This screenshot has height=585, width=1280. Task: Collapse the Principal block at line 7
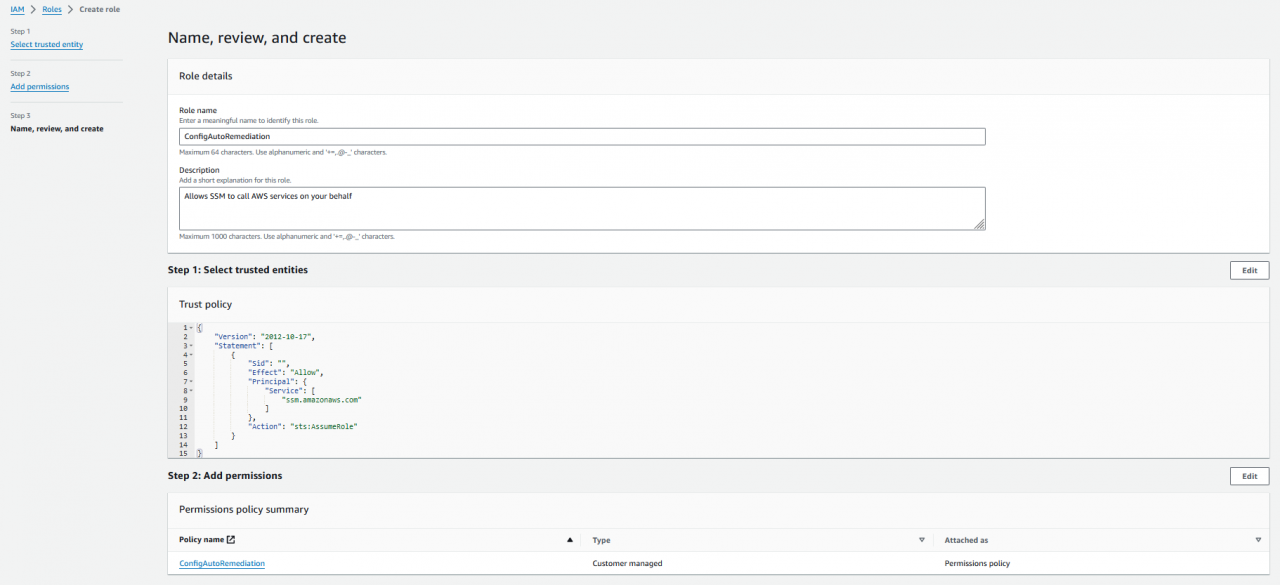click(x=190, y=381)
